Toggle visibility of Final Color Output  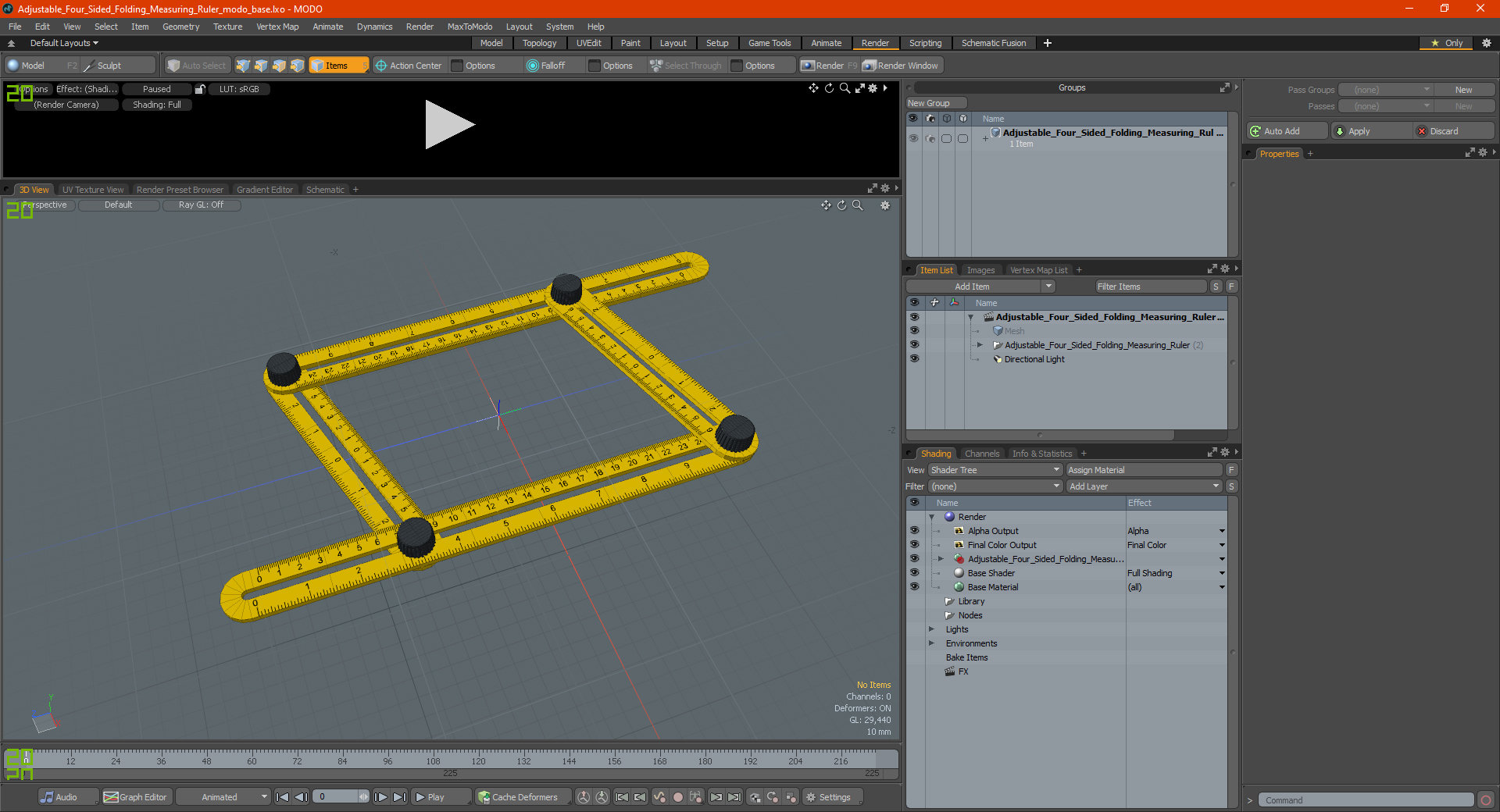[x=914, y=545]
